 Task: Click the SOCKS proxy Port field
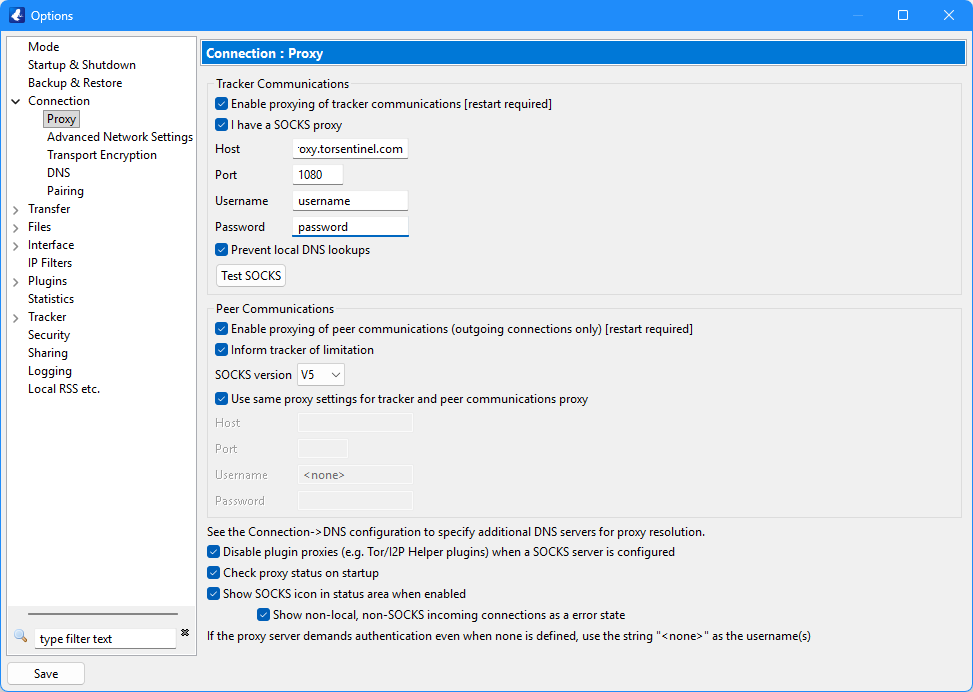point(317,174)
